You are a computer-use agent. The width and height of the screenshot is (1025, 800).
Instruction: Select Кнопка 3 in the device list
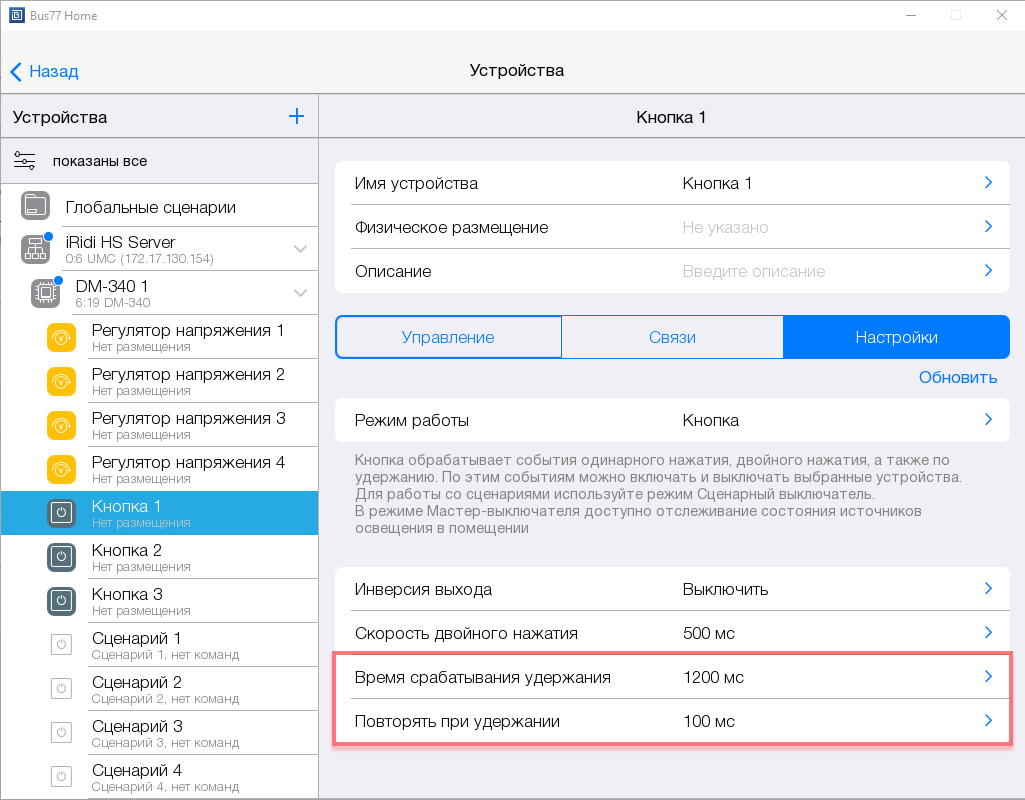tap(160, 601)
